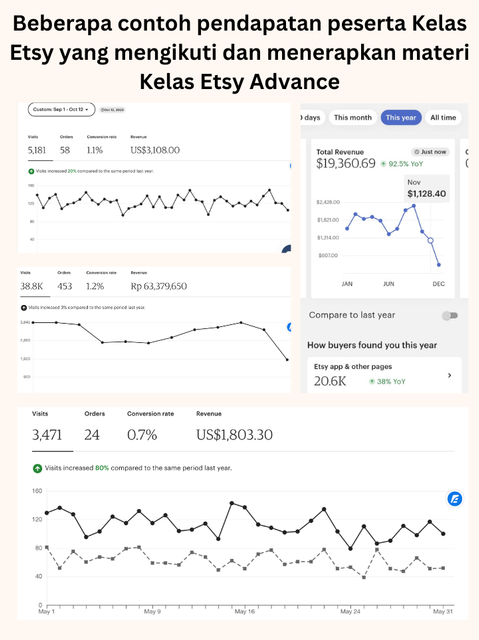This screenshot has height=640, width=479.
Task: Click the May 16 axis label
Action: 244,611
